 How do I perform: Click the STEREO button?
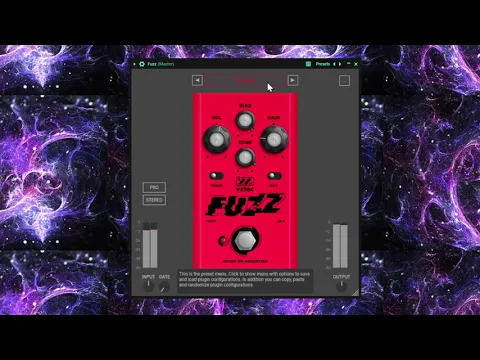[154, 200]
